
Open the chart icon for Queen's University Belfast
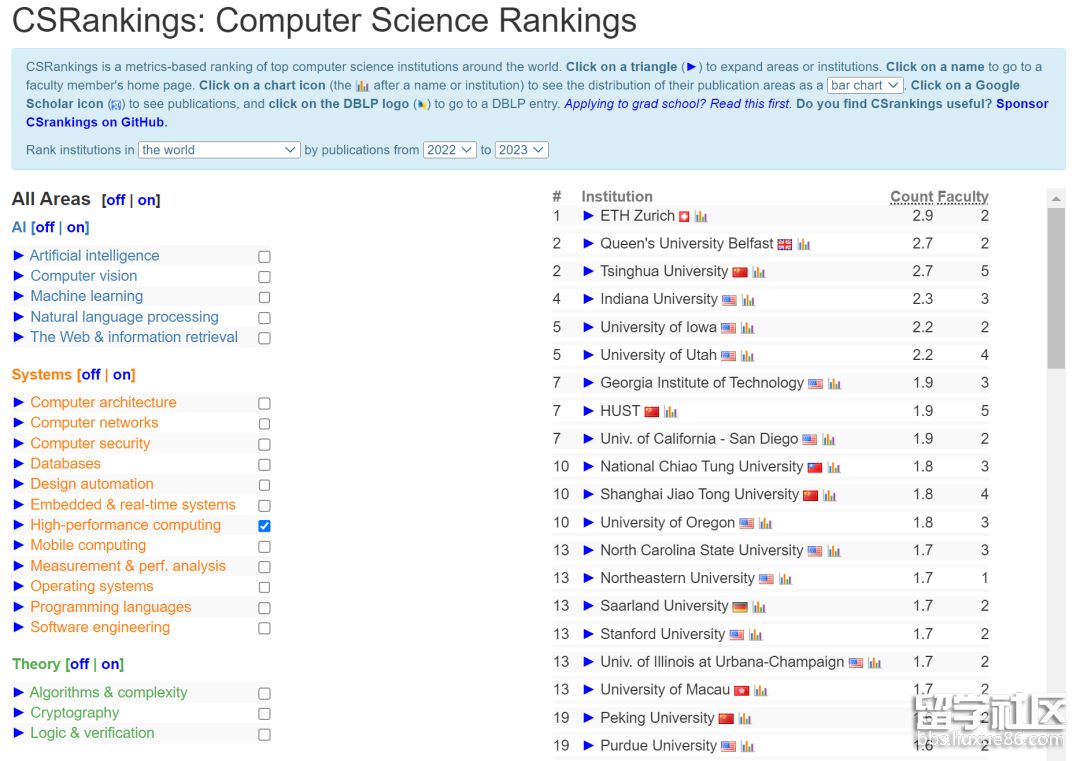pyautogui.click(x=804, y=244)
